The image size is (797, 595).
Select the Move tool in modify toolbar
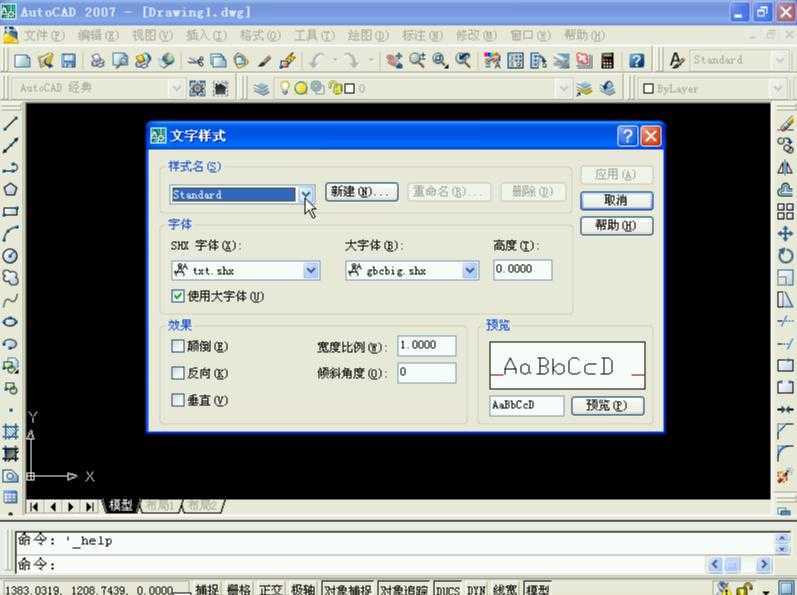click(x=785, y=234)
